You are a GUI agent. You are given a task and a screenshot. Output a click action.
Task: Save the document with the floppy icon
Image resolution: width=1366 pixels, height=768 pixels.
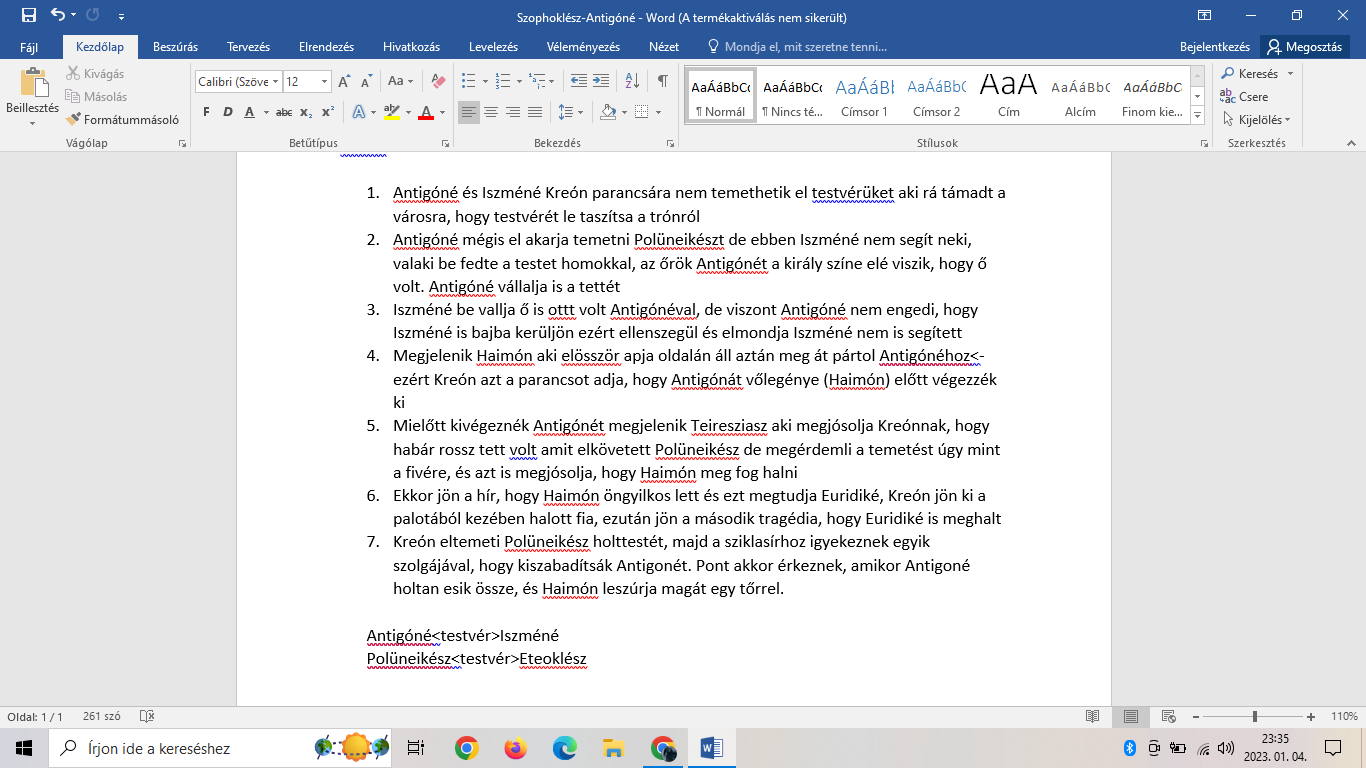28,15
